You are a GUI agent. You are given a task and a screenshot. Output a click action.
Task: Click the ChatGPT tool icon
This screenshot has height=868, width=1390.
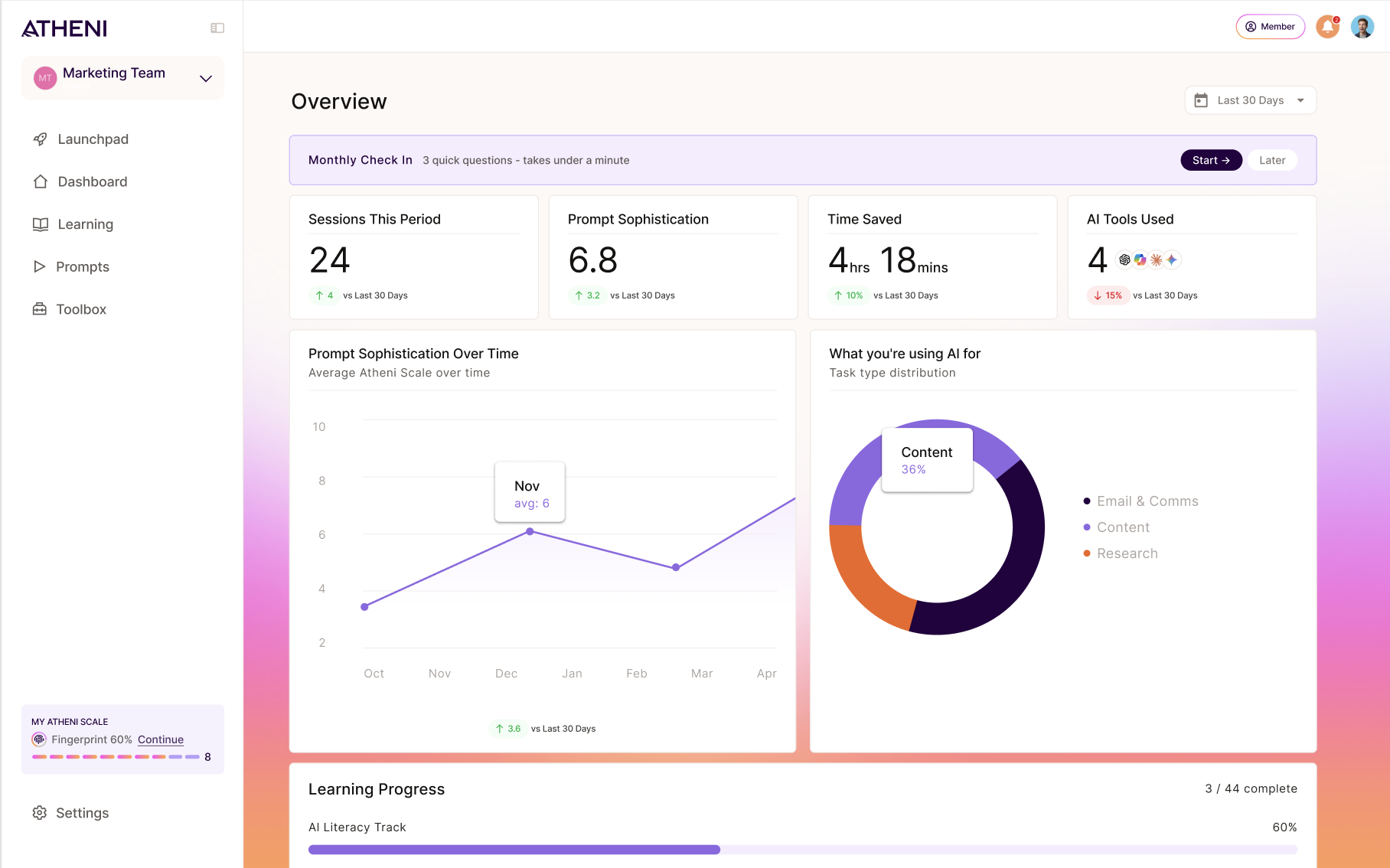(x=1124, y=260)
